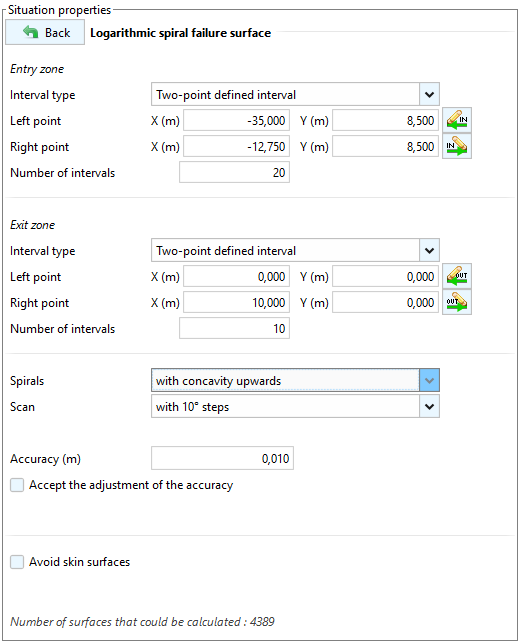The width and height of the screenshot is (519, 643).
Task: Click the Entry zone left point Y field
Action: coord(385,120)
